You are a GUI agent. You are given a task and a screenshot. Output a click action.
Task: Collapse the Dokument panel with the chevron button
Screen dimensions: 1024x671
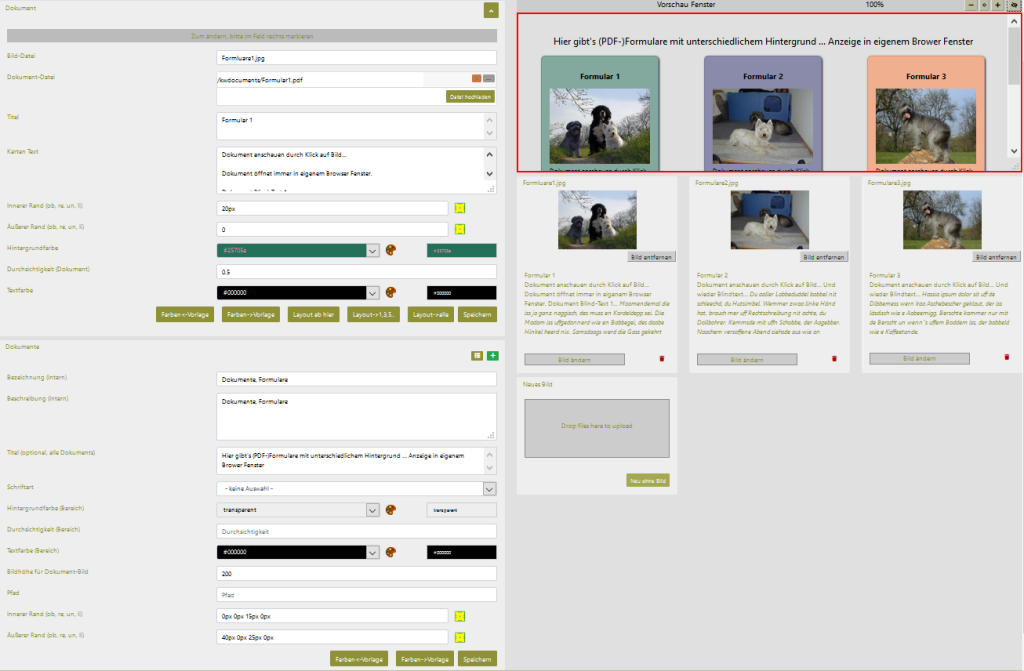point(490,10)
